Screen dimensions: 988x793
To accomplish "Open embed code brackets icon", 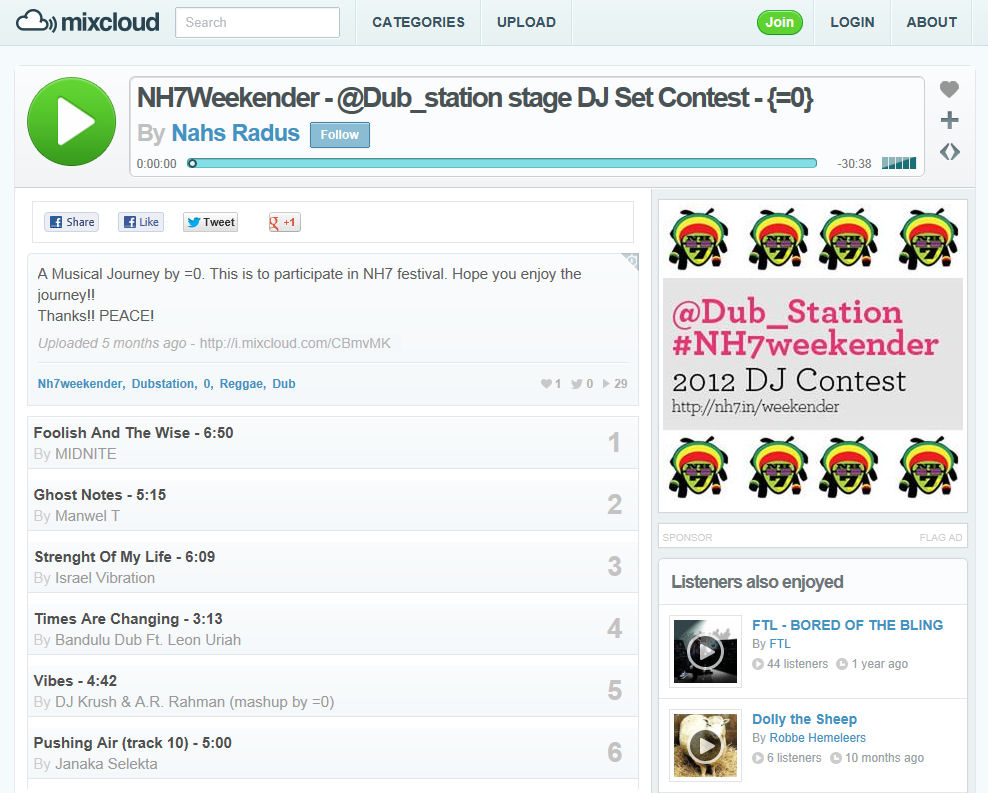I will 949,151.
